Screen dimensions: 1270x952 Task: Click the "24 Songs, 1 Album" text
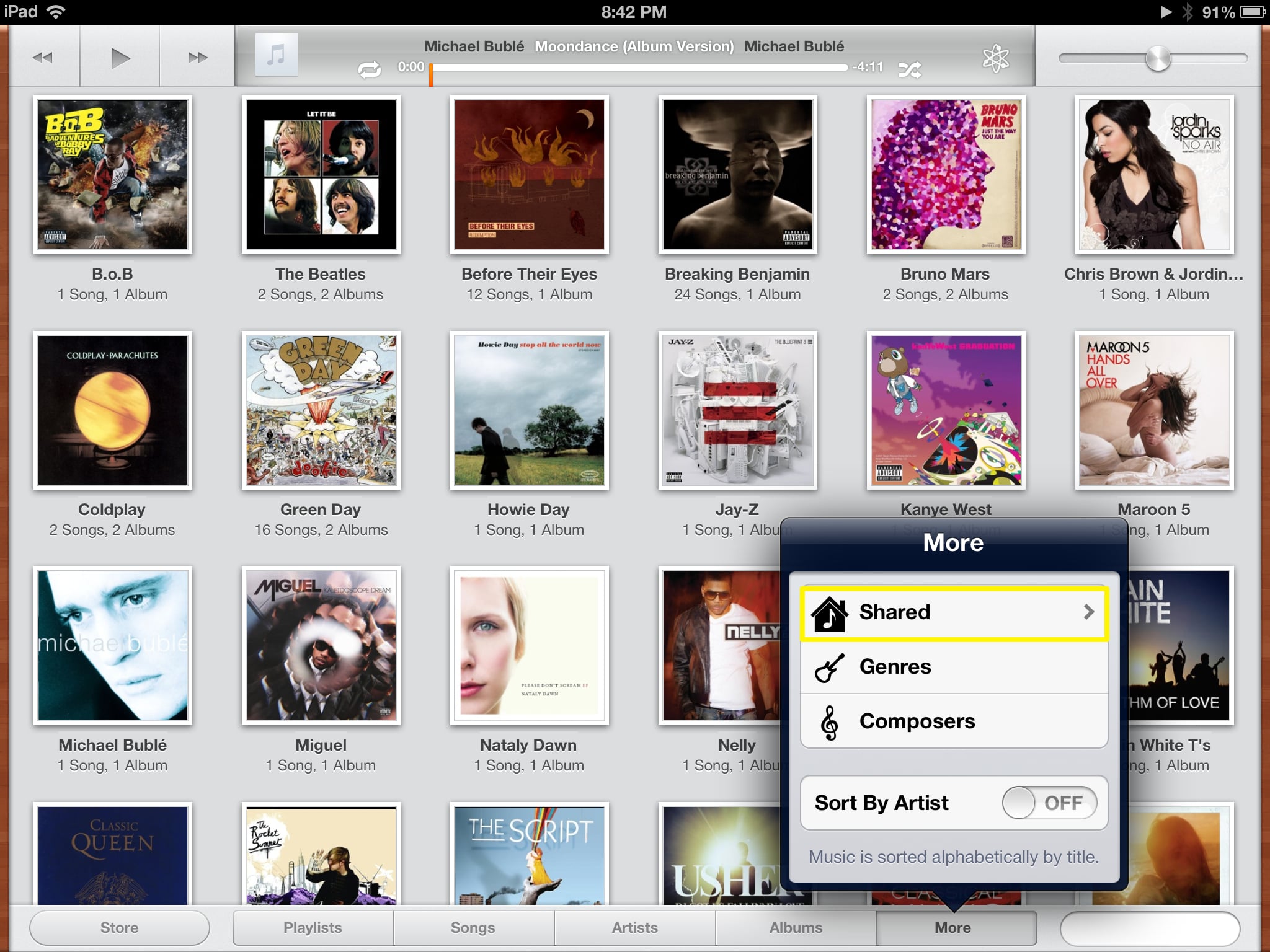tap(737, 294)
